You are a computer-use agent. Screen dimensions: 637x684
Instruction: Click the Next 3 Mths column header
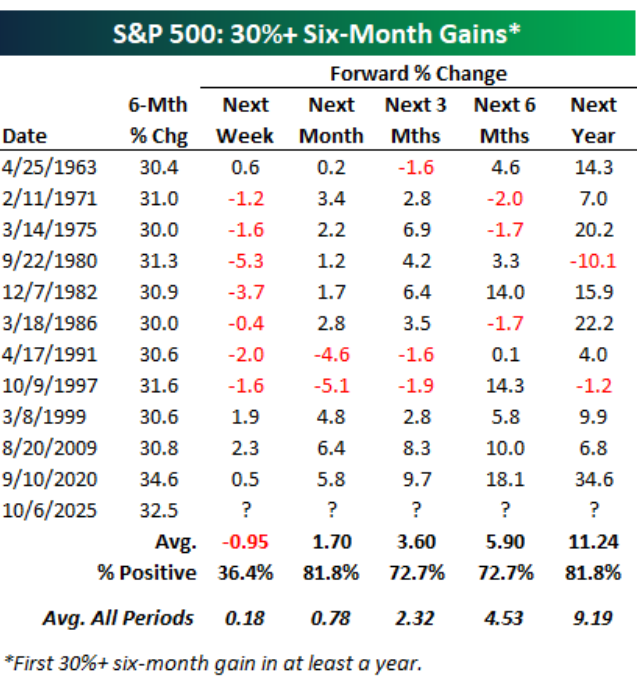point(418,120)
